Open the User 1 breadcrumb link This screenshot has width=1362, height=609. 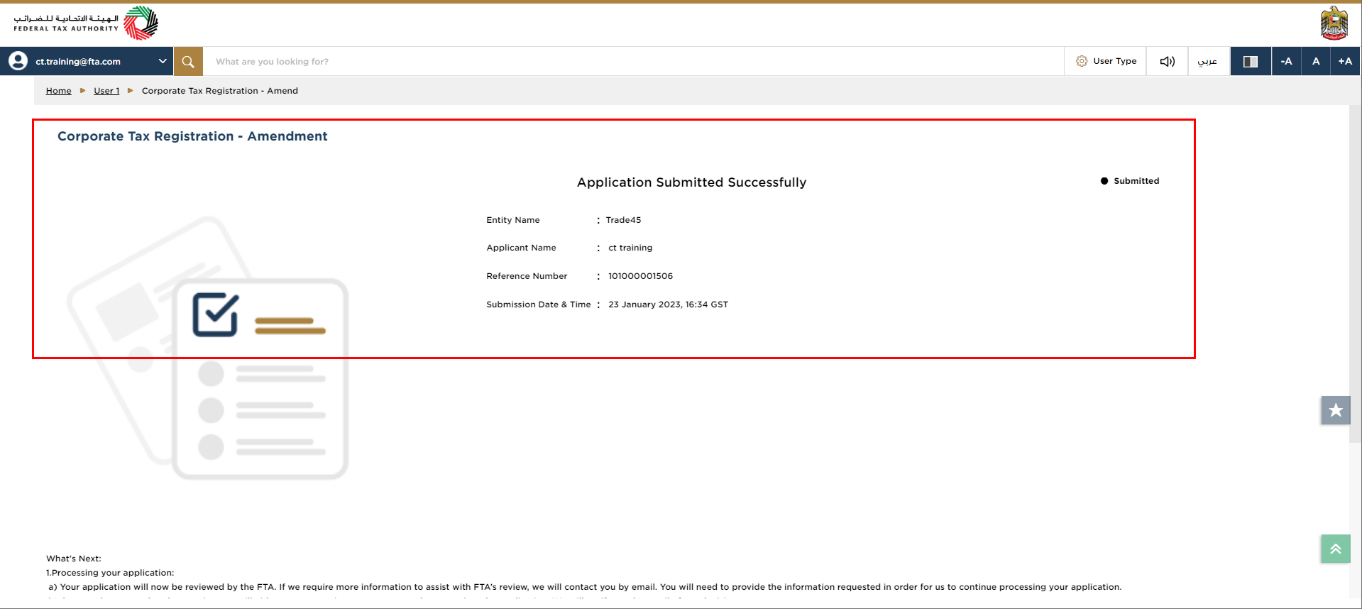pos(107,91)
